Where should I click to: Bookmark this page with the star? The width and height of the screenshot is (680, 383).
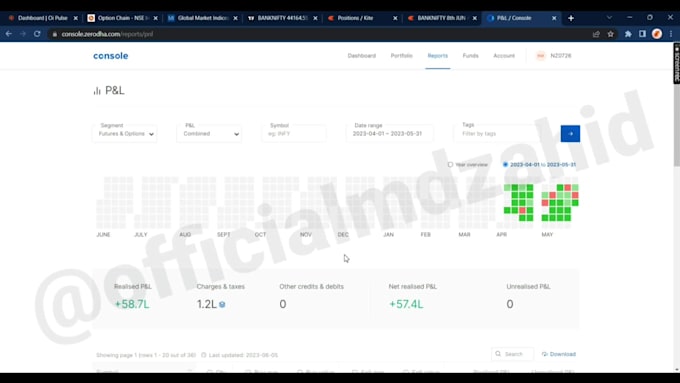[611, 34]
